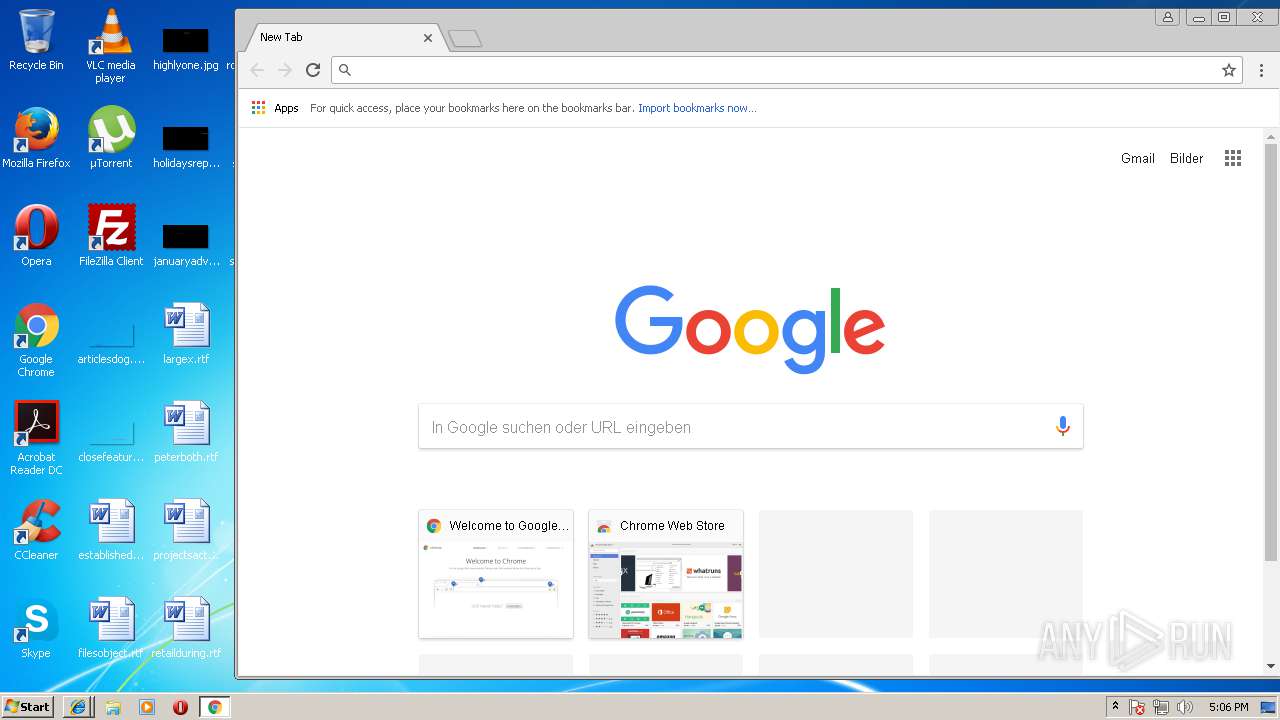Select the CCleaner desktop icon
The height and width of the screenshot is (720, 1280).
coord(36,530)
